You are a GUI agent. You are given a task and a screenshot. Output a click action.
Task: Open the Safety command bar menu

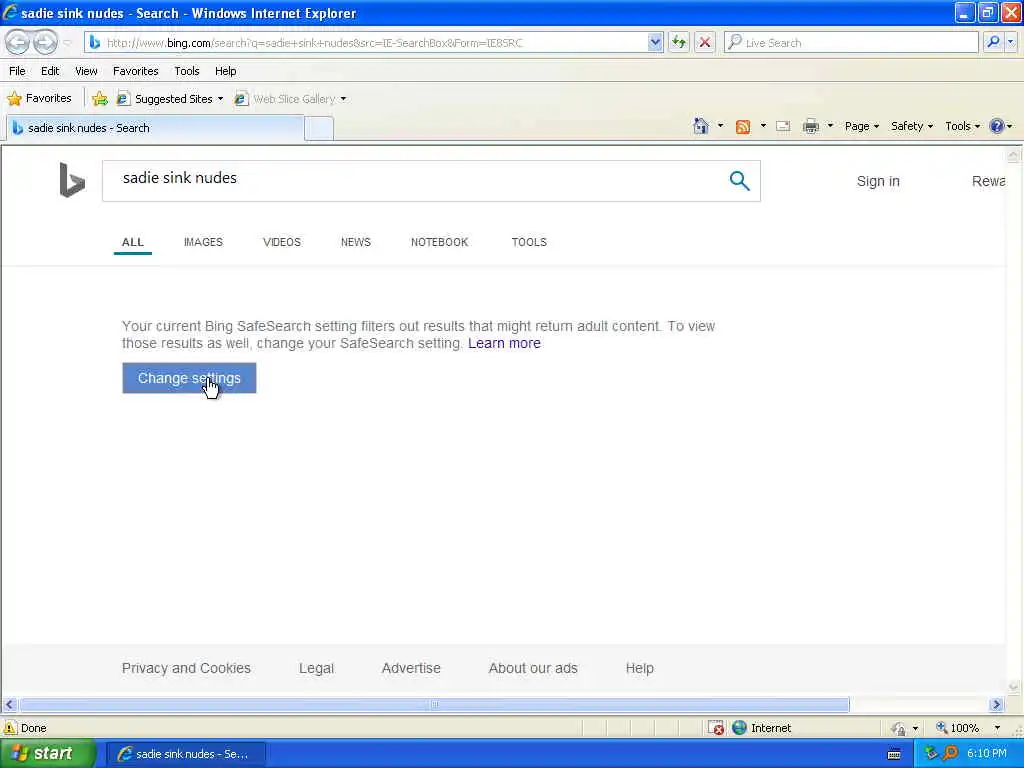pyautogui.click(x=912, y=126)
